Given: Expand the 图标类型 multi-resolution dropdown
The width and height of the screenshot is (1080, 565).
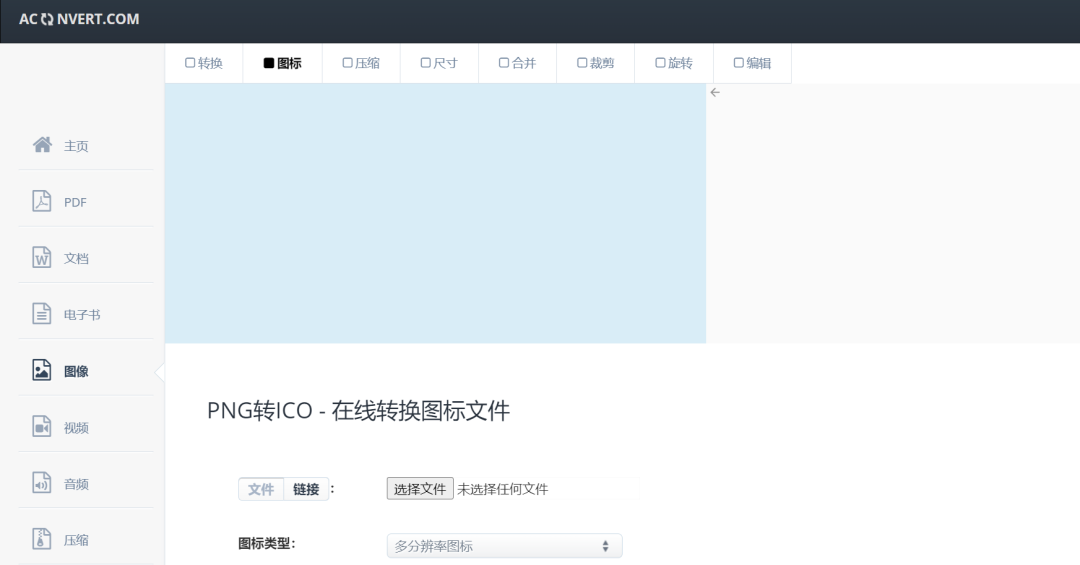Looking at the screenshot, I should (x=504, y=546).
